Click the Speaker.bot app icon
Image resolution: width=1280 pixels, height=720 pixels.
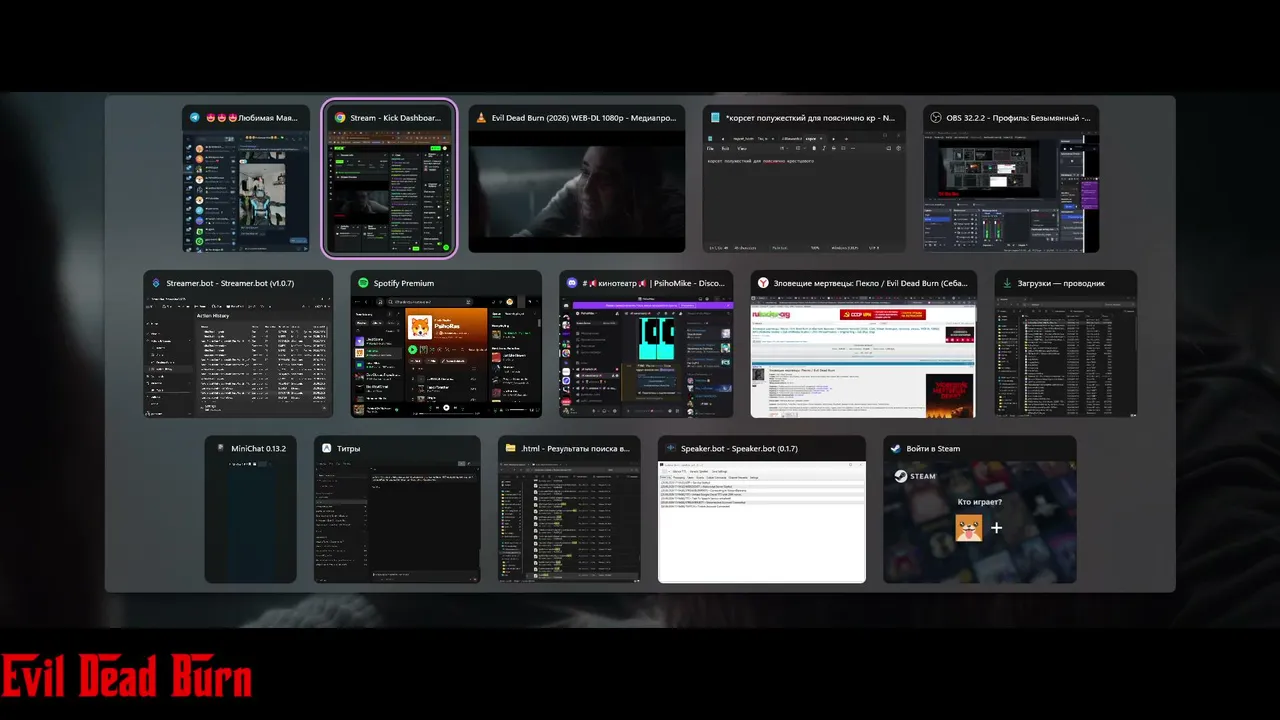[x=671, y=449]
